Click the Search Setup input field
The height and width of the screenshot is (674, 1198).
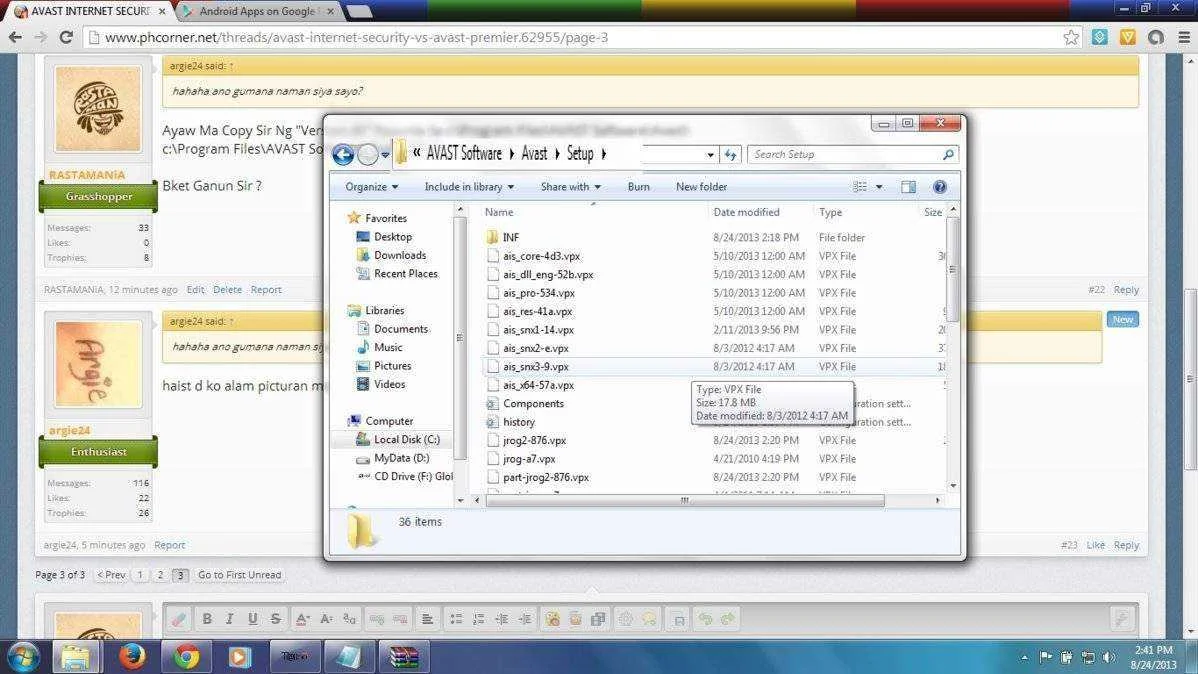846,154
